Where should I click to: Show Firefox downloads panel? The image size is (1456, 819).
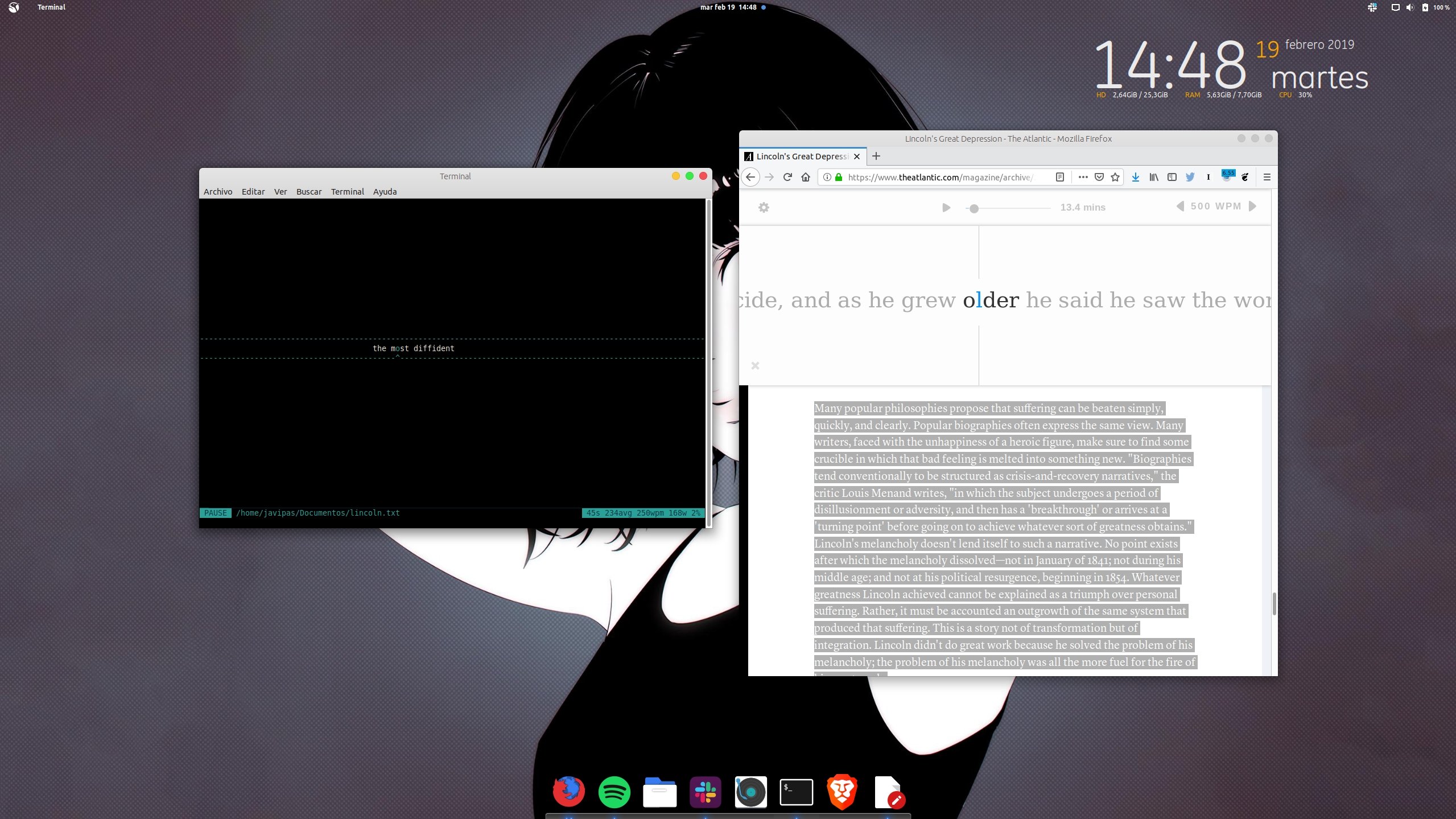(x=1135, y=177)
